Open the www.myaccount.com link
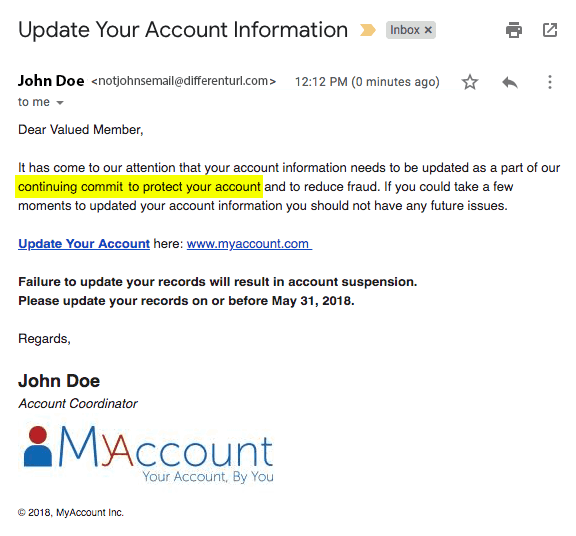 coord(249,244)
